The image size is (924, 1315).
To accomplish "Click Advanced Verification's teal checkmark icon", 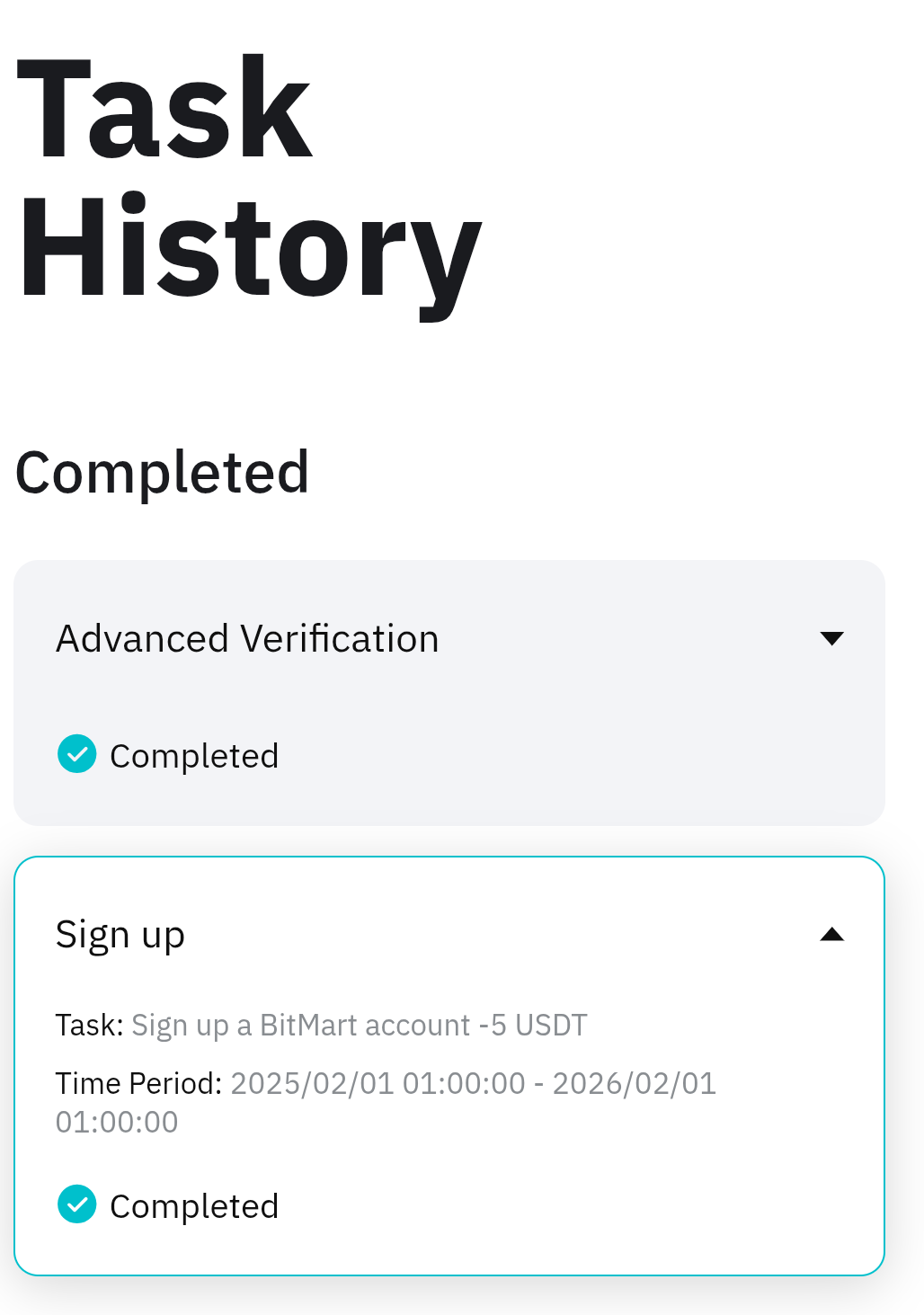I will tap(77, 754).
